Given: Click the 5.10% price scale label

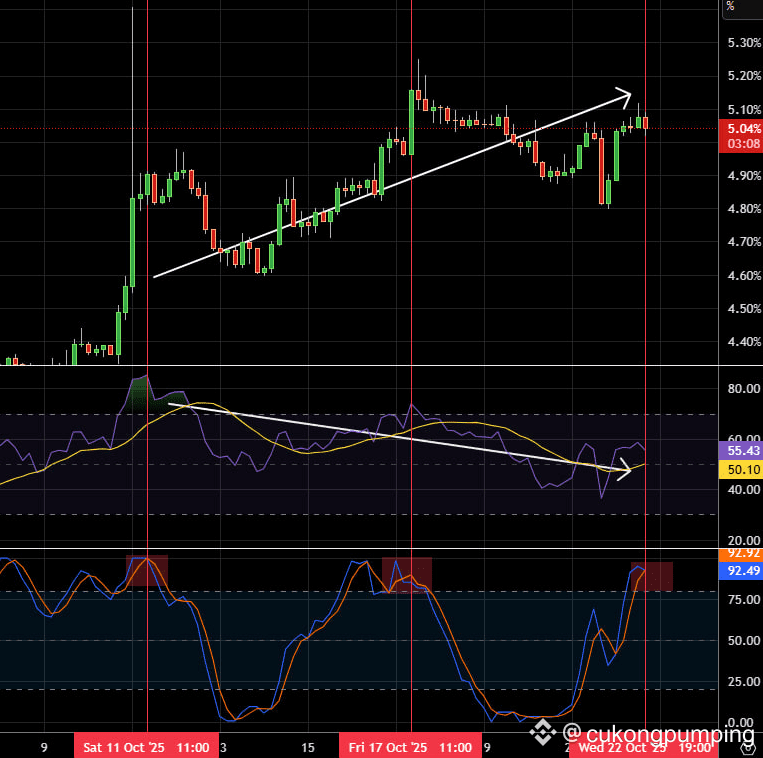Looking at the screenshot, I should (x=744, y=109).
